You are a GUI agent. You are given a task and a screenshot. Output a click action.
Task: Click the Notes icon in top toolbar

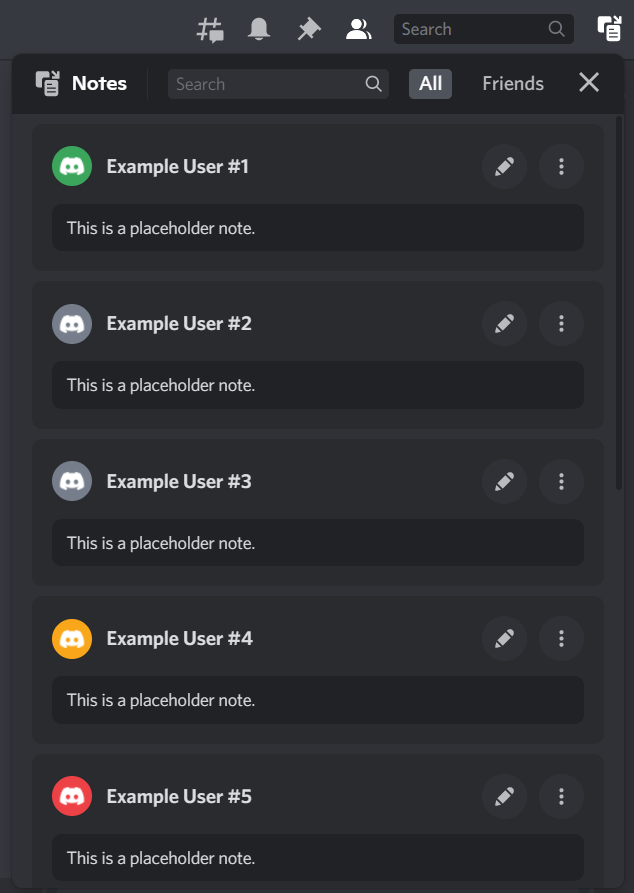pyautogui.click(x=609, y=29)
